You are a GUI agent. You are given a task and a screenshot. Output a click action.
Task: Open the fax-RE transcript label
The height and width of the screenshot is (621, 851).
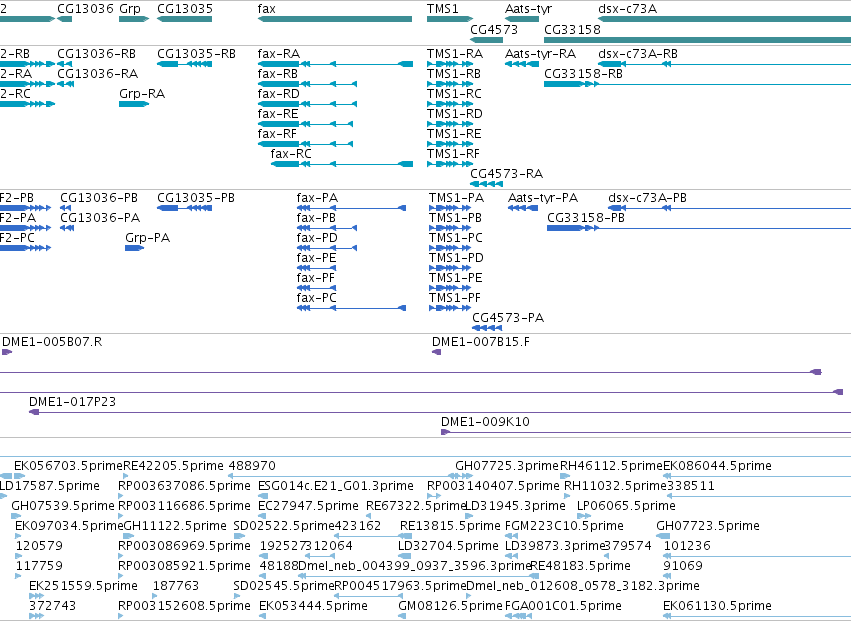coord(278,114)
